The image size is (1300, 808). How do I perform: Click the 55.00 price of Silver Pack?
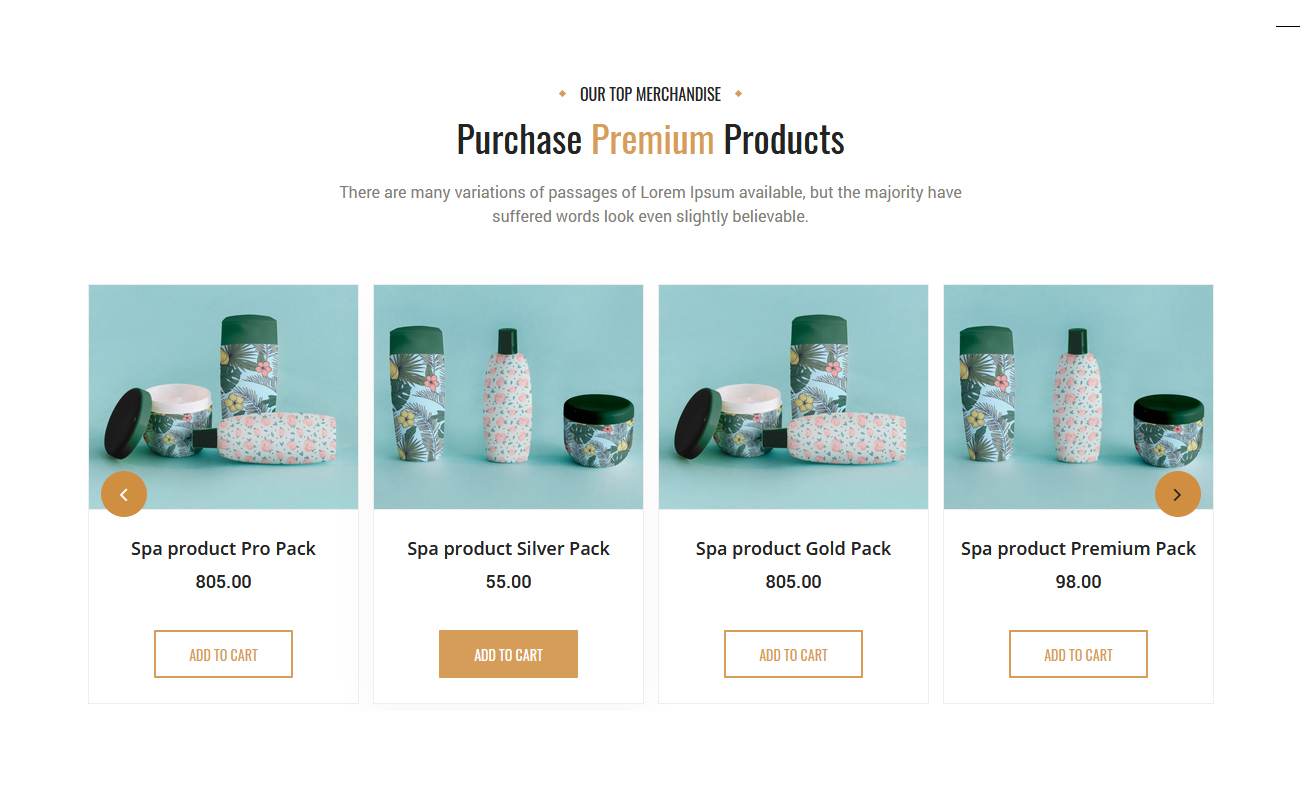[x=508, y=582]
